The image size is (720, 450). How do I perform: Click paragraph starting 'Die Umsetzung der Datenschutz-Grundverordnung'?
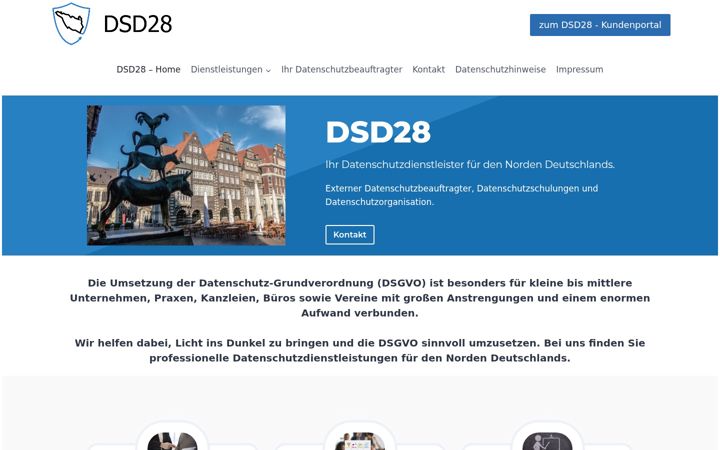coord(360,298)
